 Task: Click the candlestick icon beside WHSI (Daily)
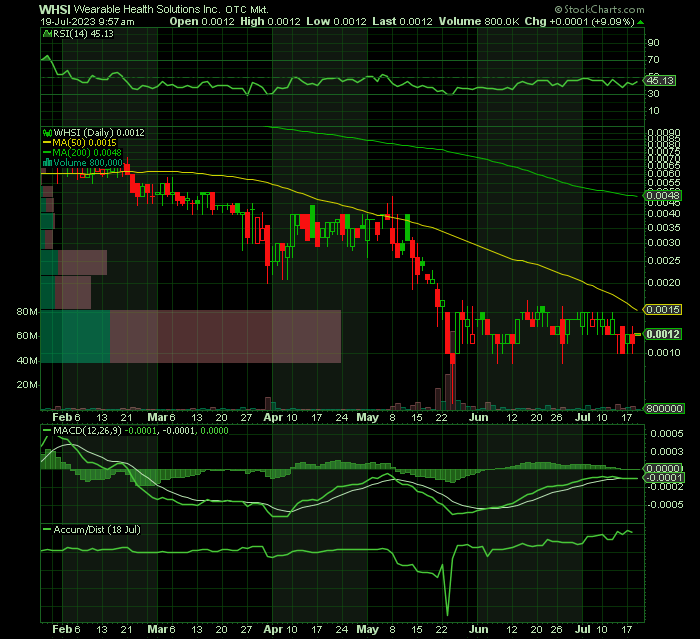point(47,133)
